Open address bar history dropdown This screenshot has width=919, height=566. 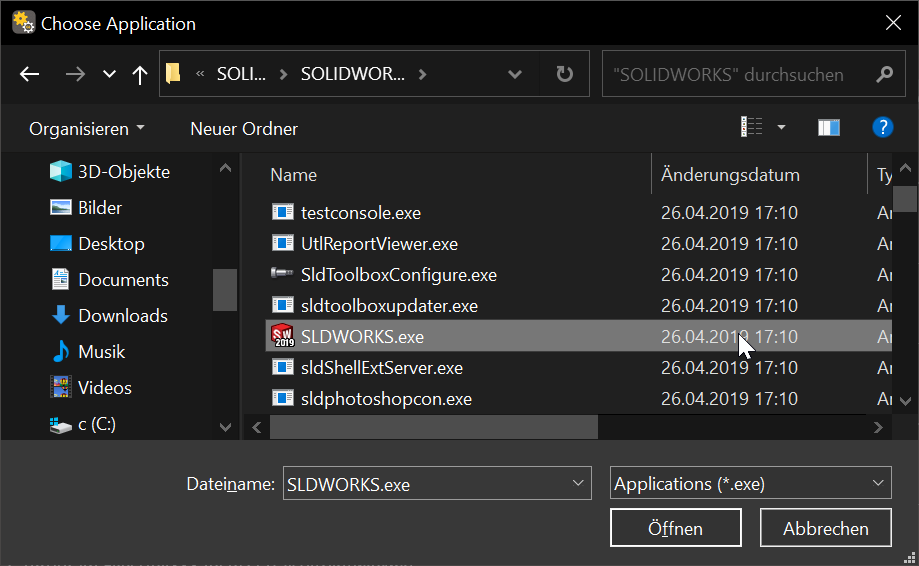pos(515,74)
